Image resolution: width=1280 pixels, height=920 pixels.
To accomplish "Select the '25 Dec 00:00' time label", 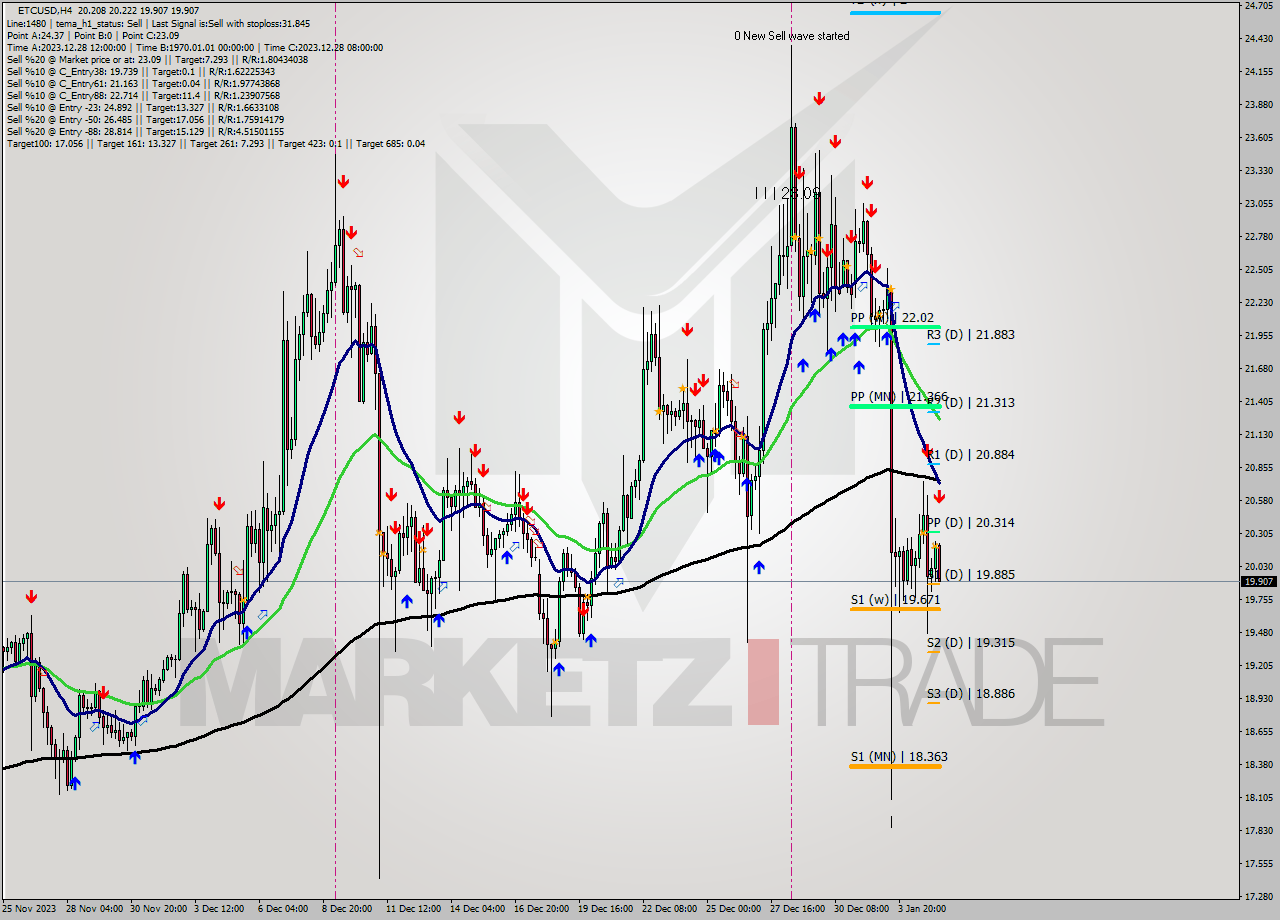I will [733, 909].
